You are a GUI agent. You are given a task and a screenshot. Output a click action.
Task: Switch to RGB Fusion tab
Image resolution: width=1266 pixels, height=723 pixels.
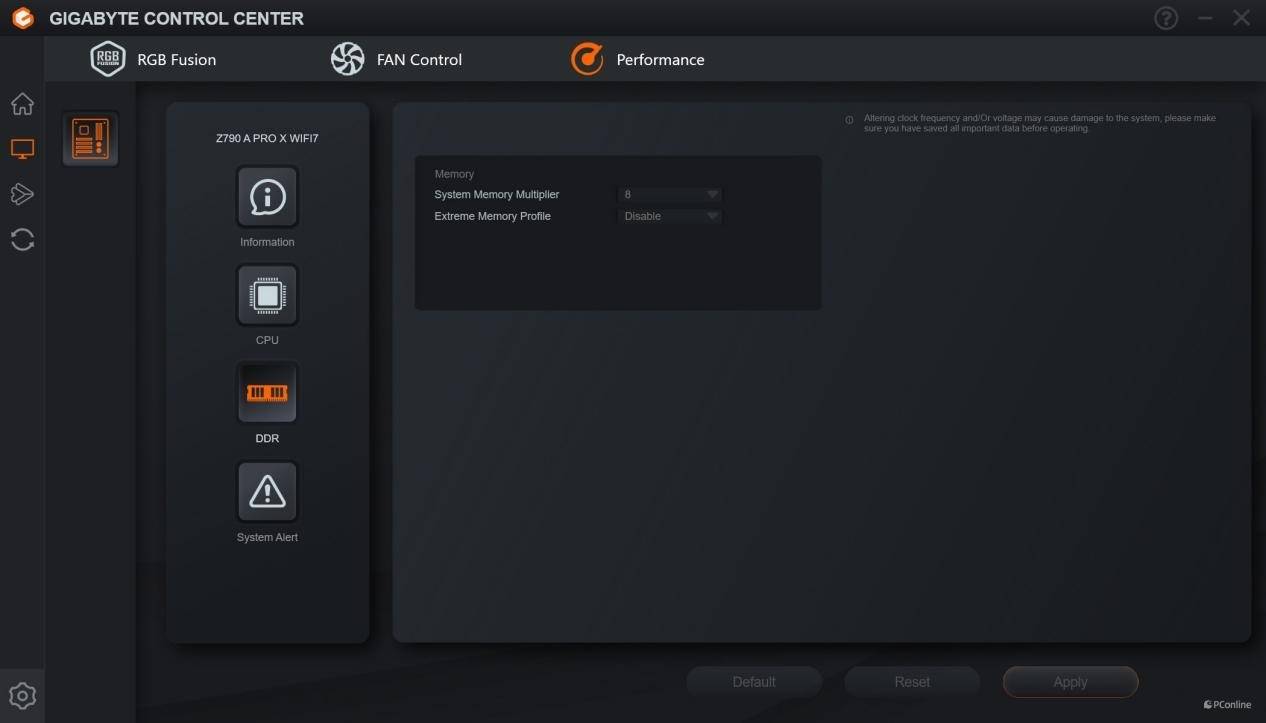click(x=154, y=60)
